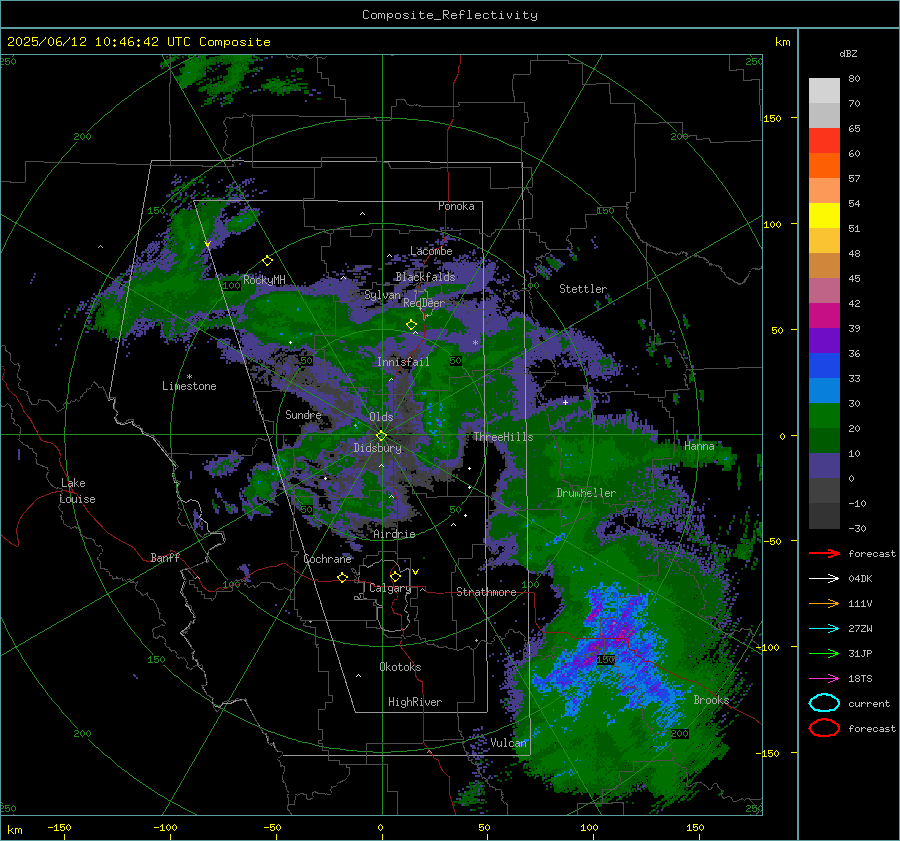The width and height of the screenshot is (900, 841).
Task: Click the Banff map label
Action: point(165,557)
